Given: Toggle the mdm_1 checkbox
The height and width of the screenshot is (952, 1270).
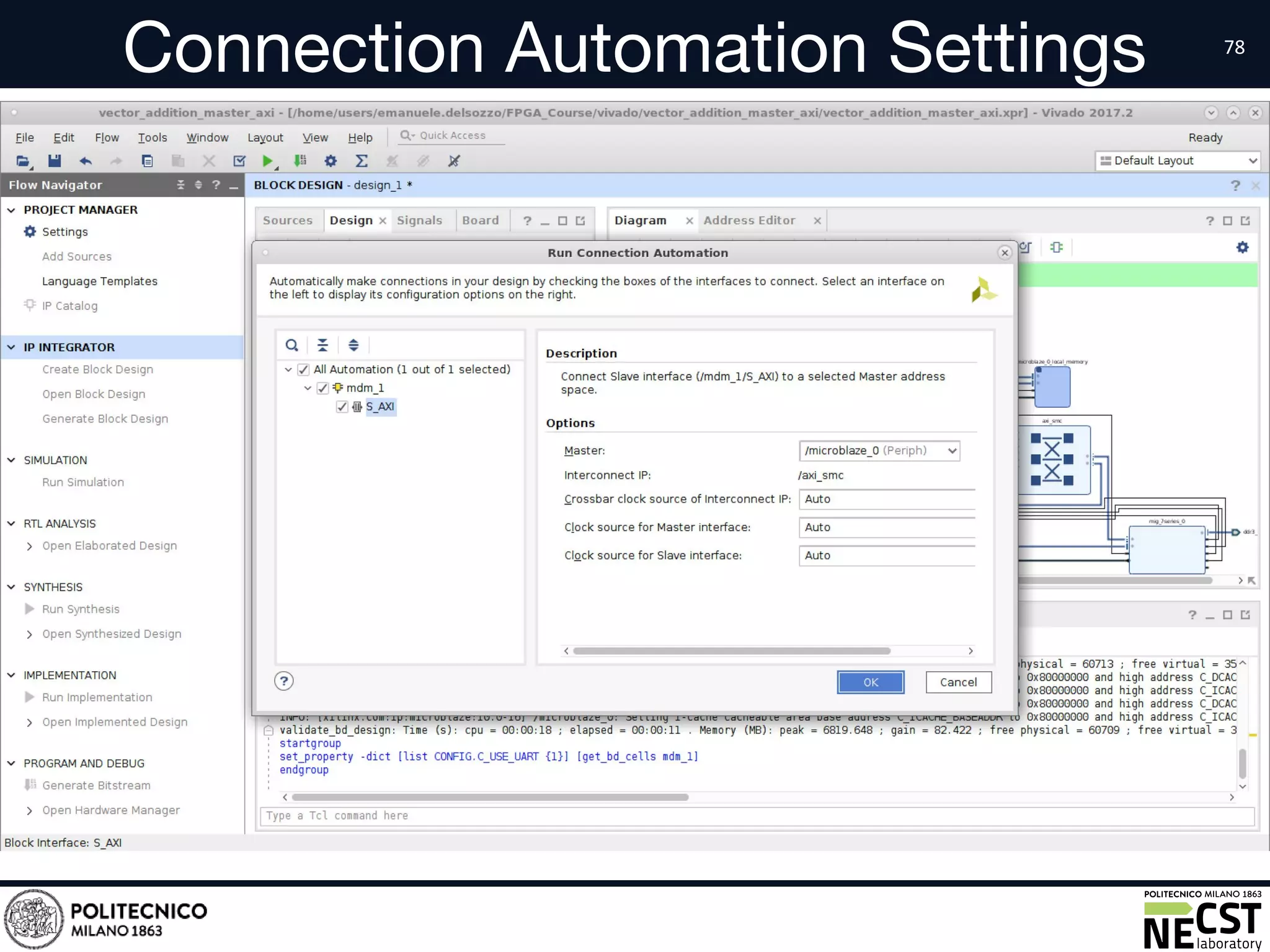Looking at the screenshot, I should pyautogui.click(x=322, y=388).
